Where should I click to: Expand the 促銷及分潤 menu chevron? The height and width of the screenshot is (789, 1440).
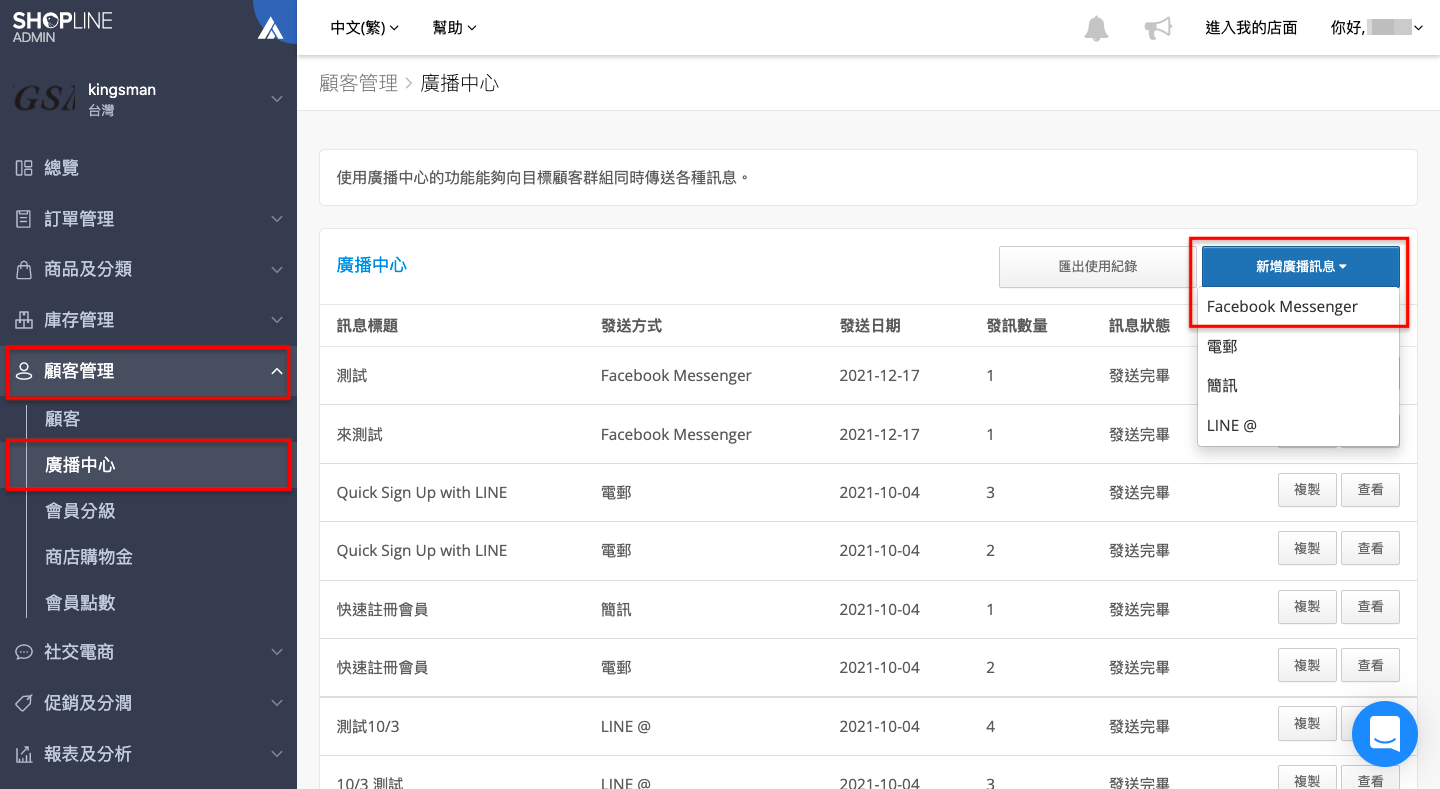tap(277, 703)
